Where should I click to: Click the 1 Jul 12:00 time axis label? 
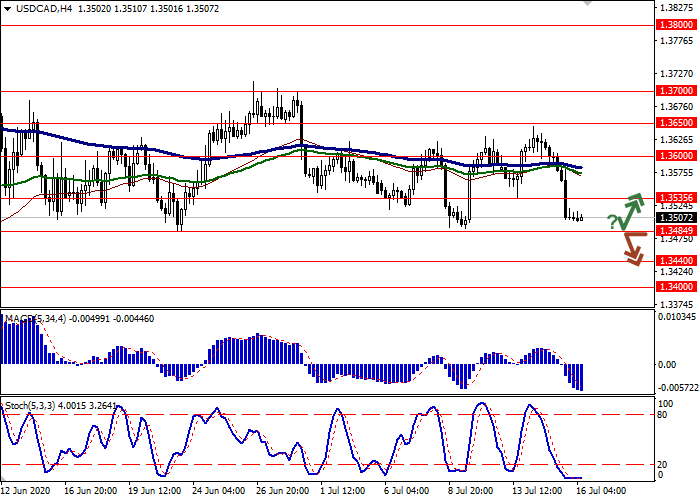(344, 492)
